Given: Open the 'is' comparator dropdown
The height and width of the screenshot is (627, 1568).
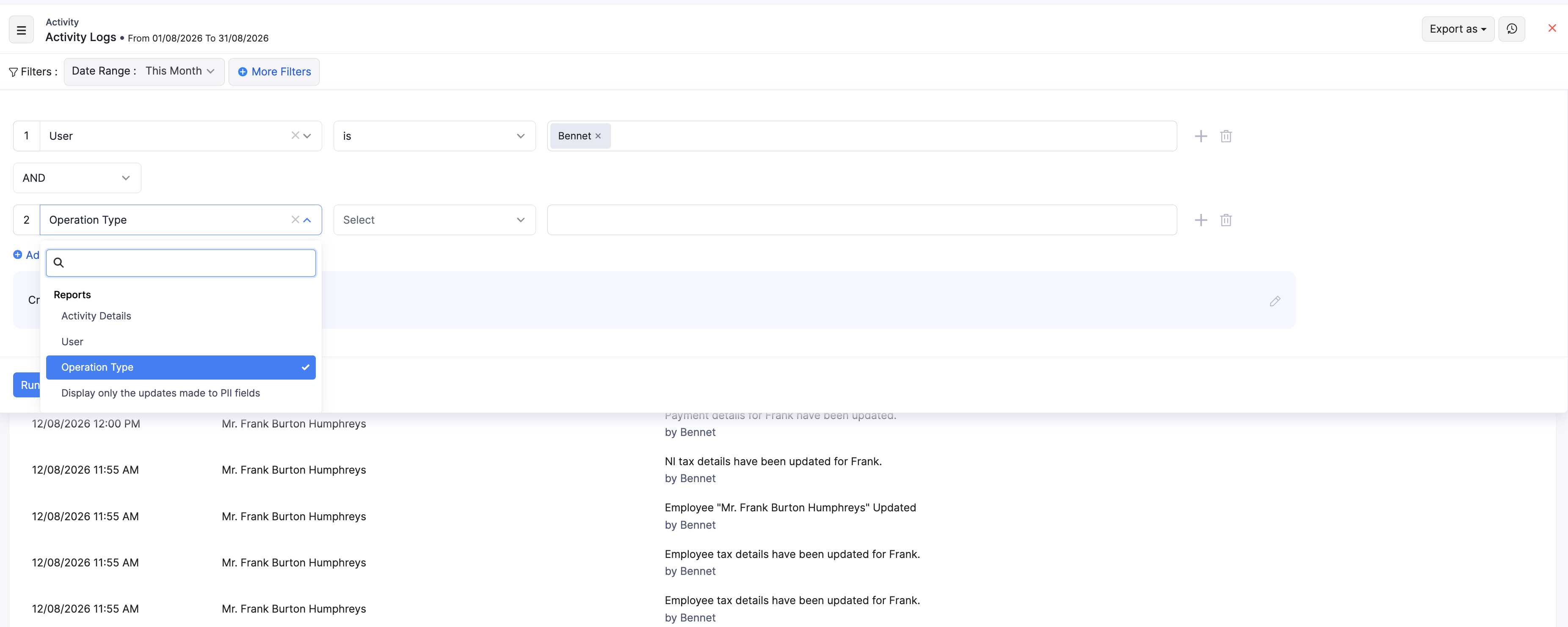Looking at the screenshot, I should [434, 136].
